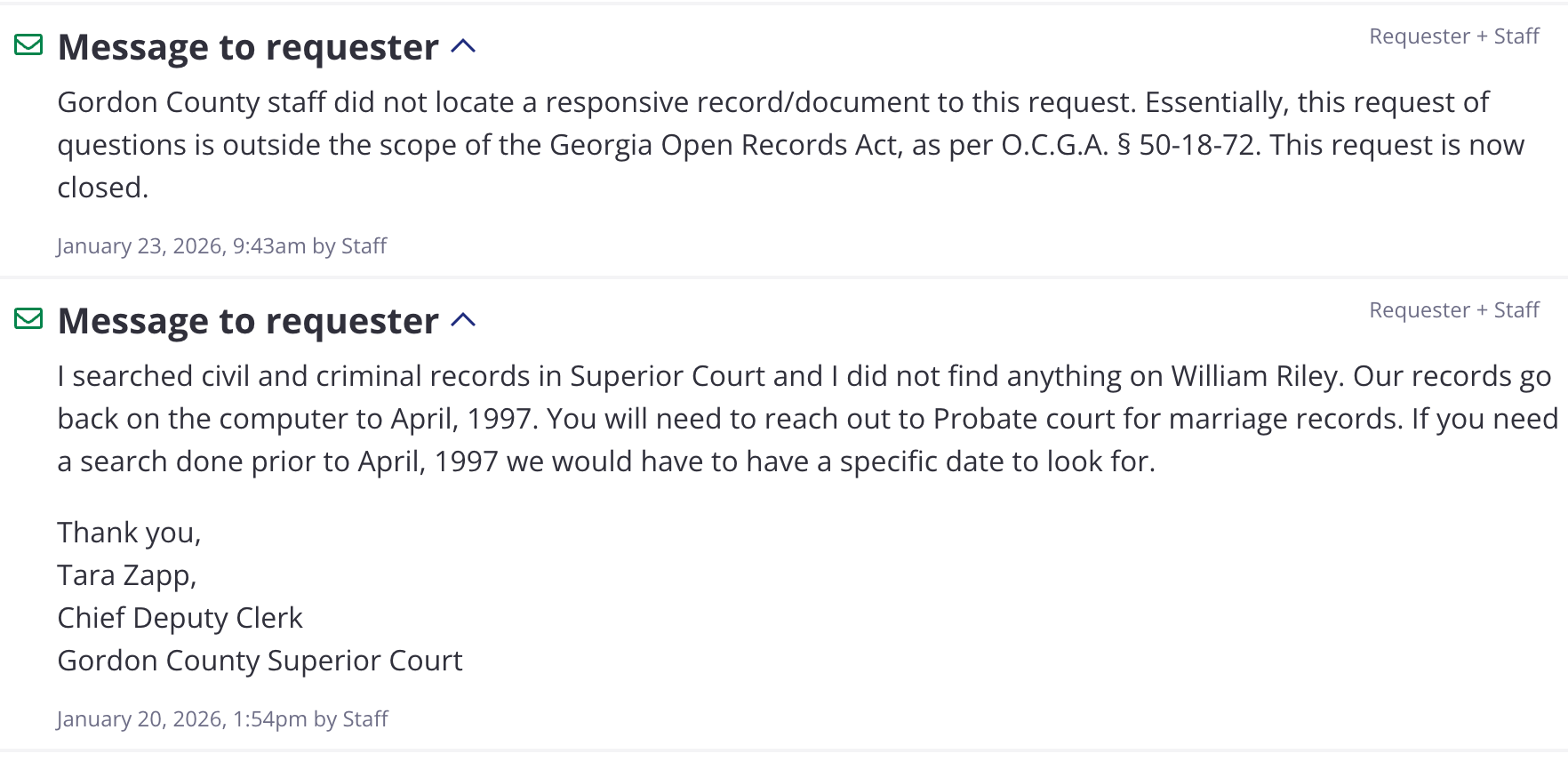Collapse the Tara Zapp message using its chevron
This screenshot has width=1568, height=770.
click(x=463, y=320)
